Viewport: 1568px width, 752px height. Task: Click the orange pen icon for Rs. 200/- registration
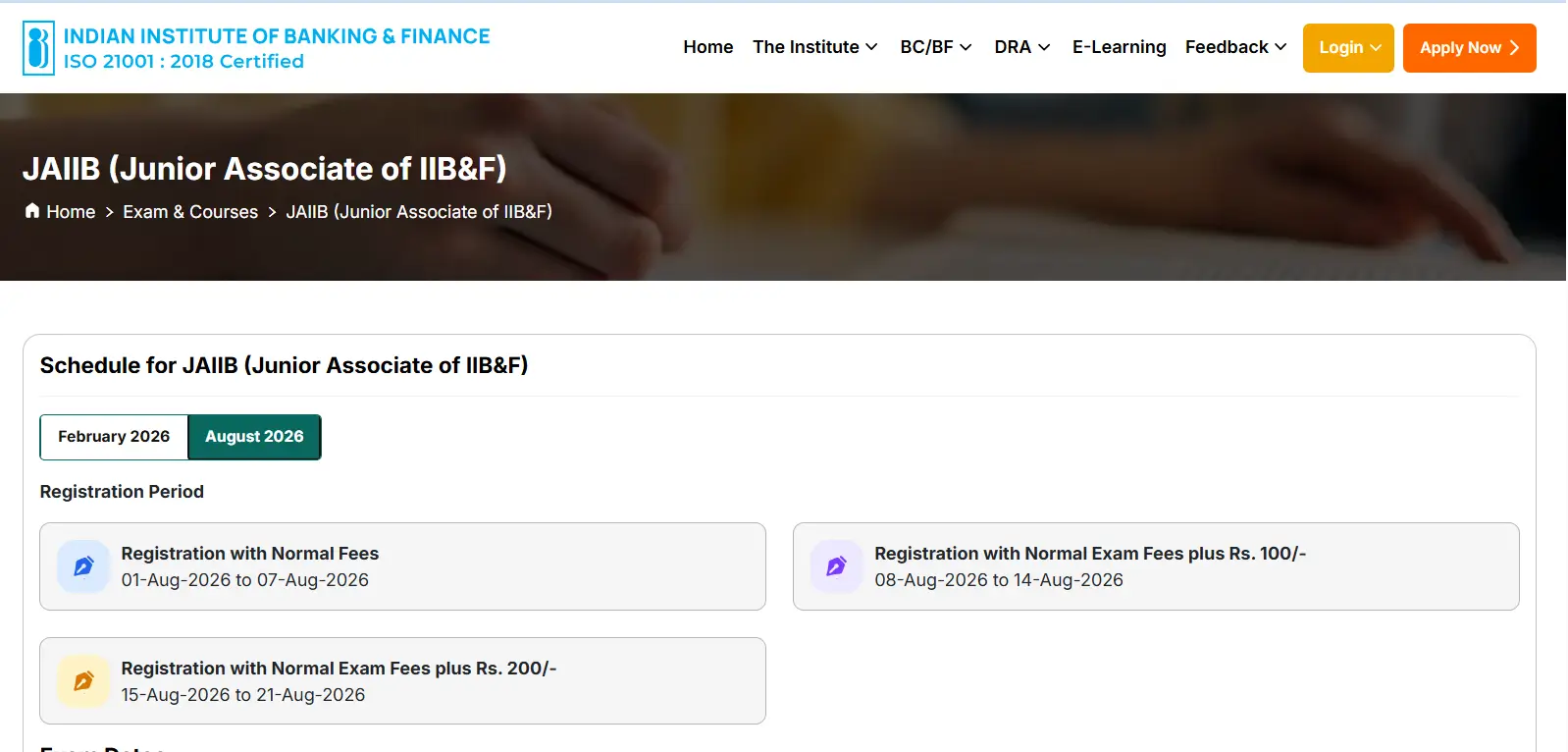pos(83,681)
